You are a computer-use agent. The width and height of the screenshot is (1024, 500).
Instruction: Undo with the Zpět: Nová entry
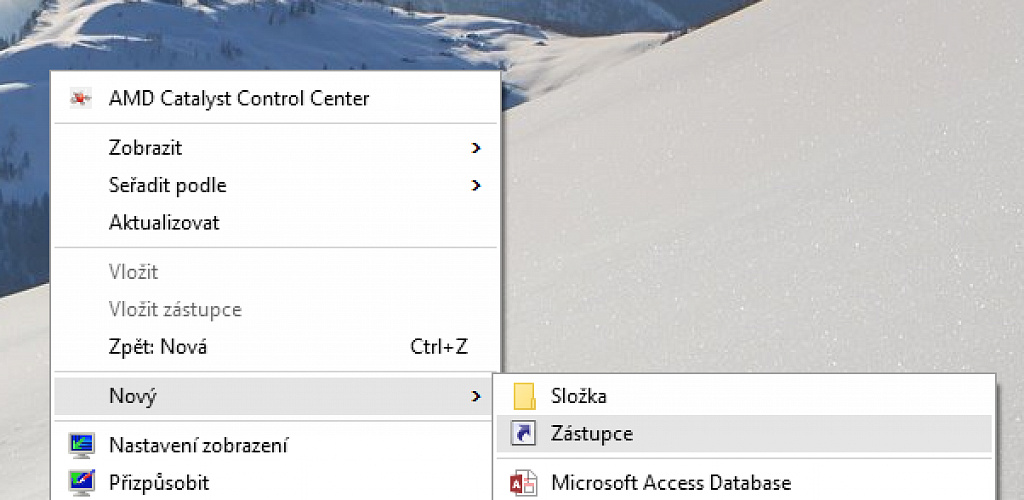pos(157,347)
